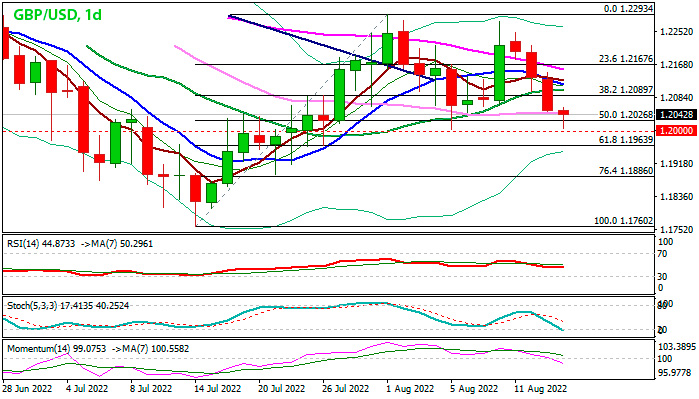Click the red 1.20000 price level tag
The image size is (699, 399).
click(x=676, y=131)
